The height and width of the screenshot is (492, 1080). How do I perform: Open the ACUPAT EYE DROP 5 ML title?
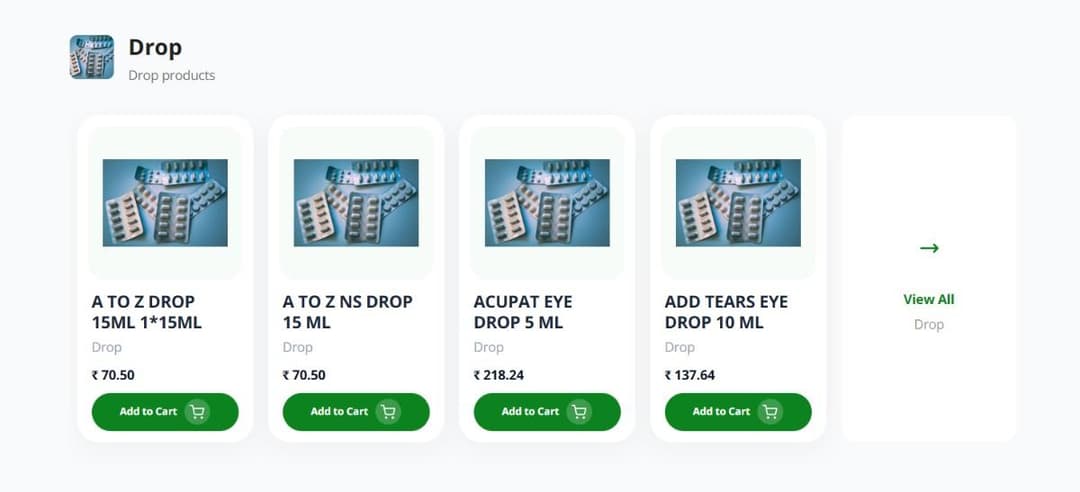[x=522, y=312]
